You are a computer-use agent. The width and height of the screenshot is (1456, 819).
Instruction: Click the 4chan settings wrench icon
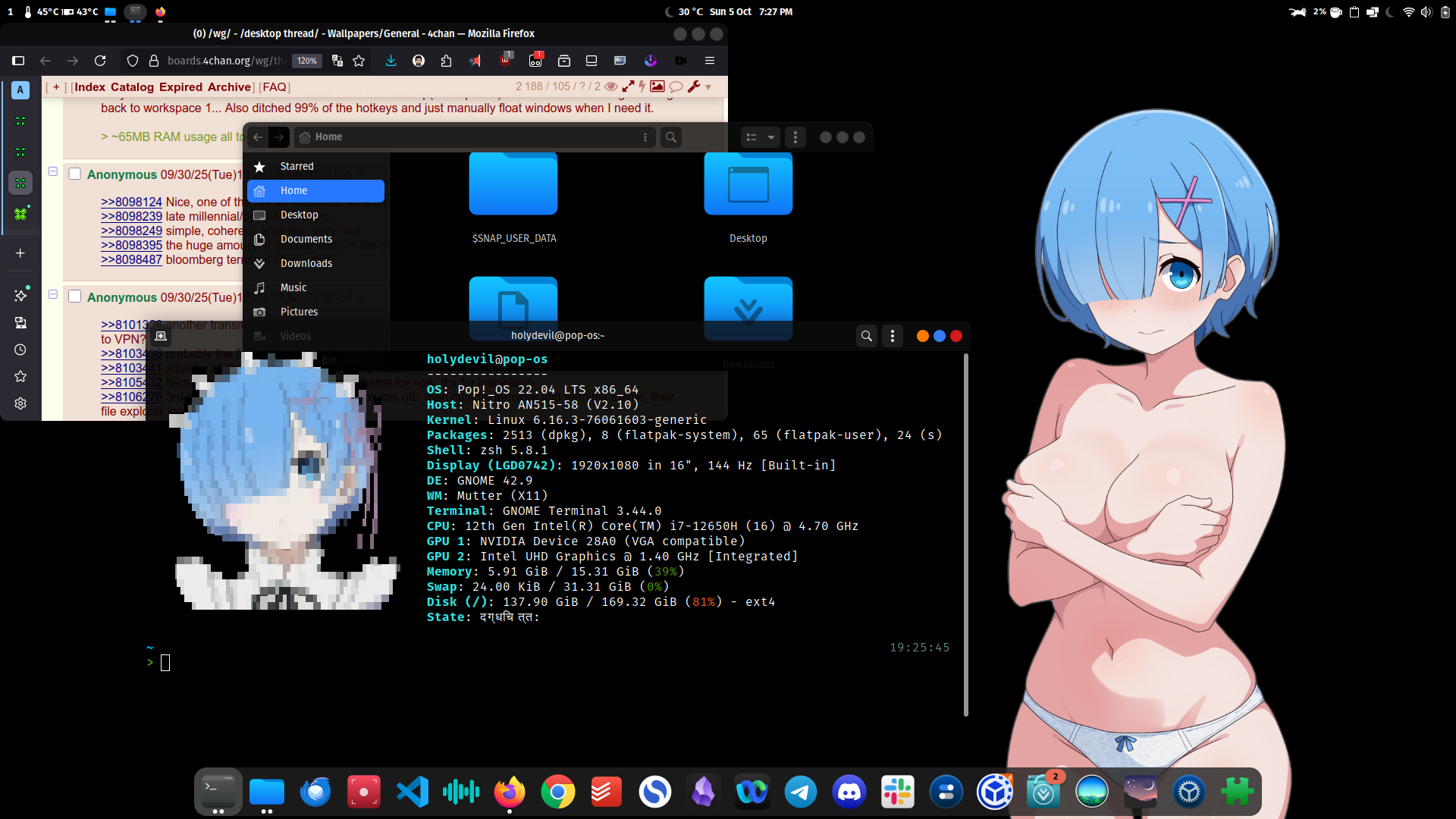pyautogui.click(x=694, y=86)
